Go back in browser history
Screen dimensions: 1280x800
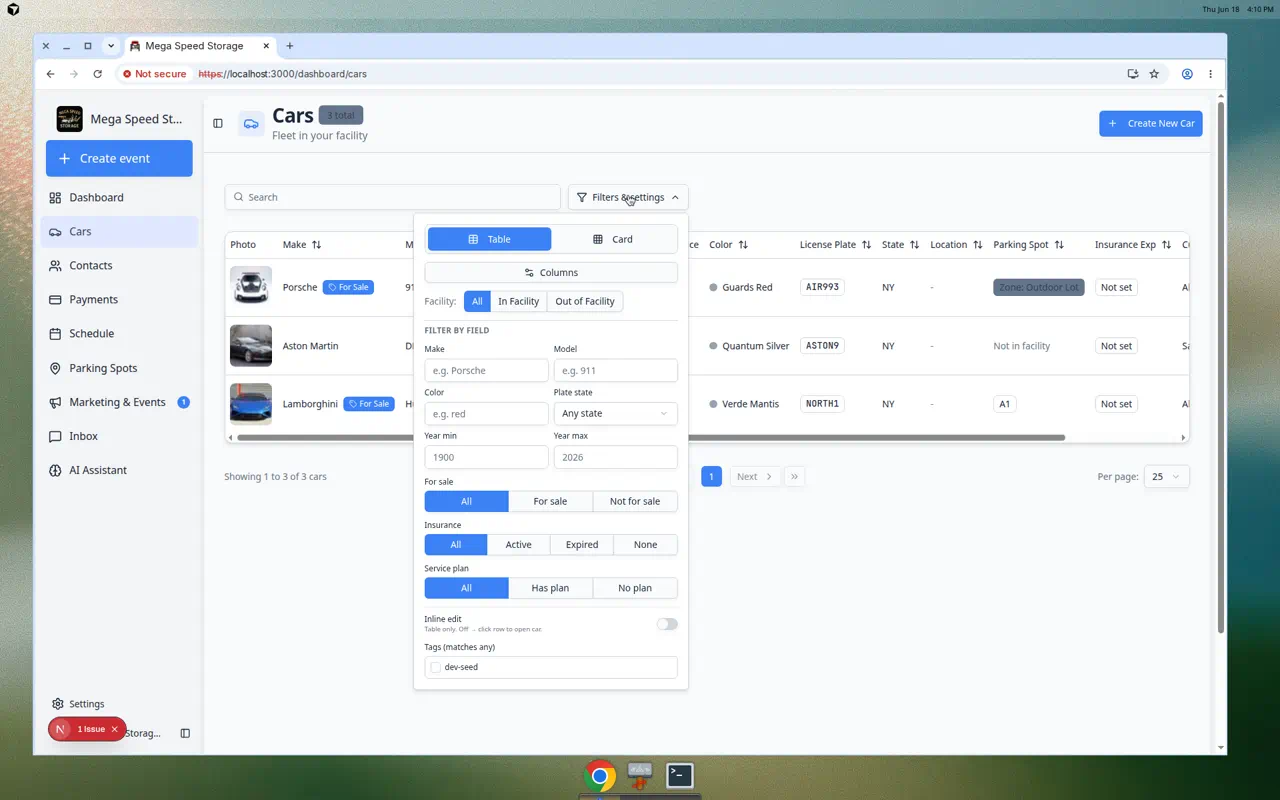(51, 74)
